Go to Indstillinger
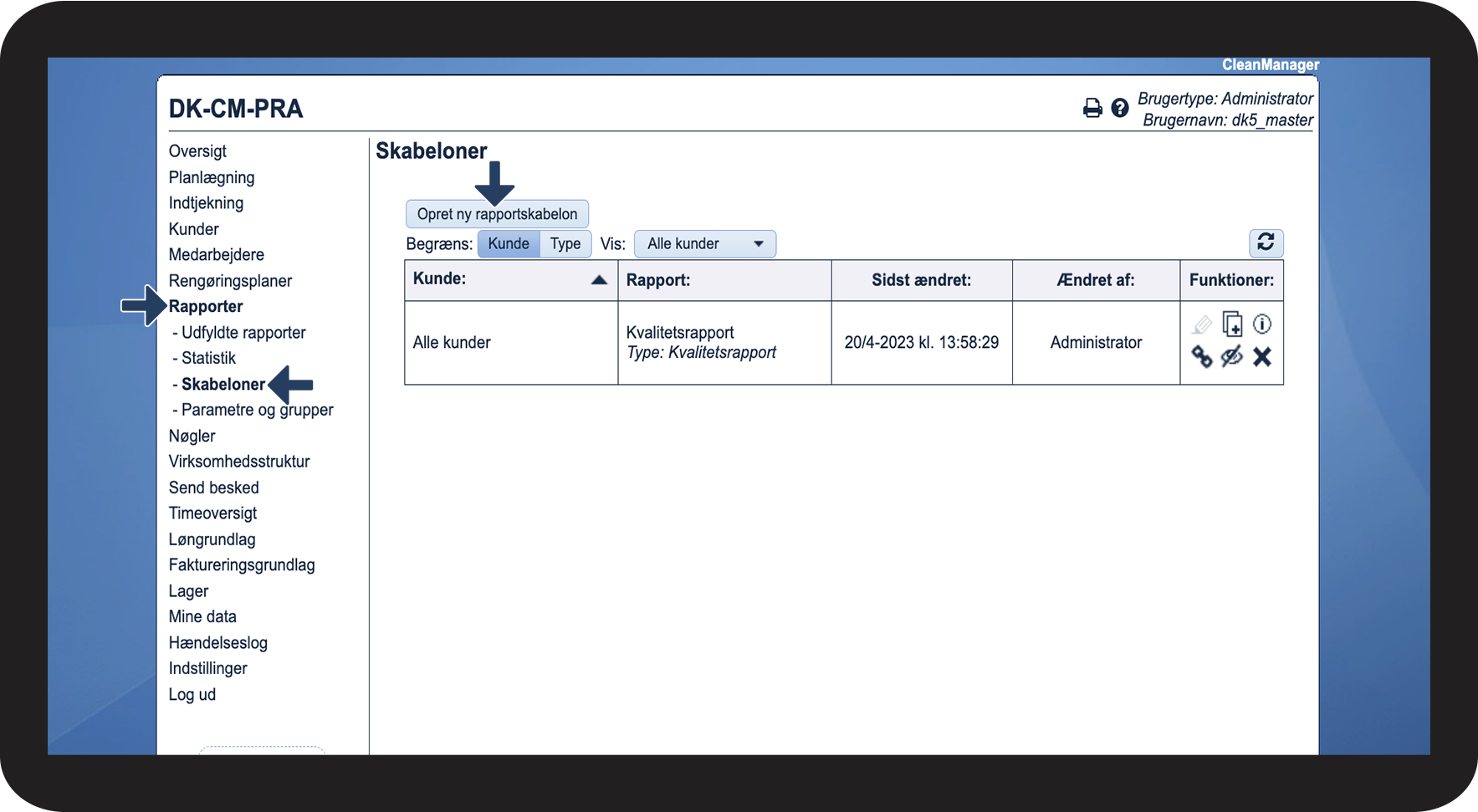1478x812 pixels. pyautogui.click(x=208, y=668)
